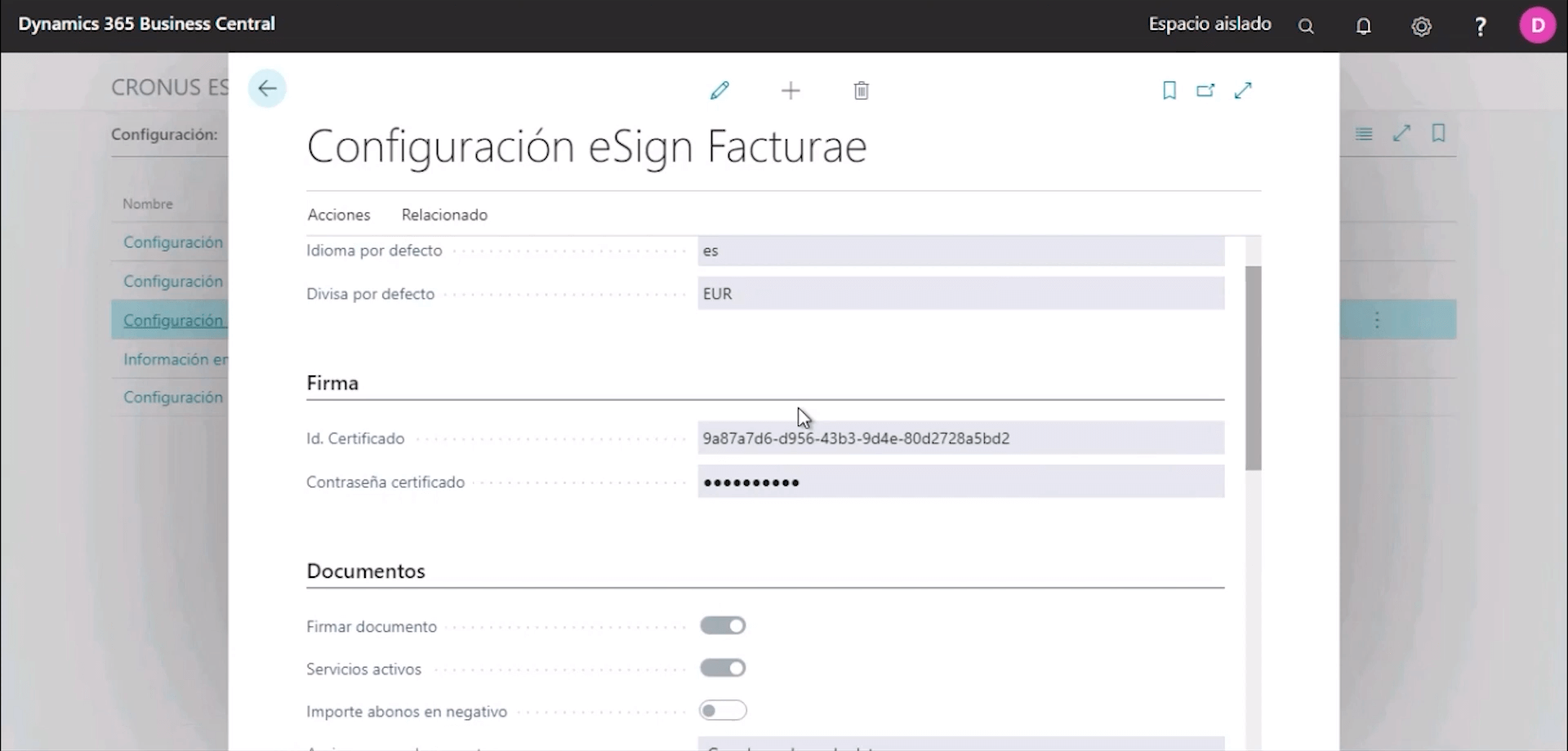Screen dimensions: 1568x751
Task: Click the vertical scrollbar thumb
Action: coord(1253,367)
